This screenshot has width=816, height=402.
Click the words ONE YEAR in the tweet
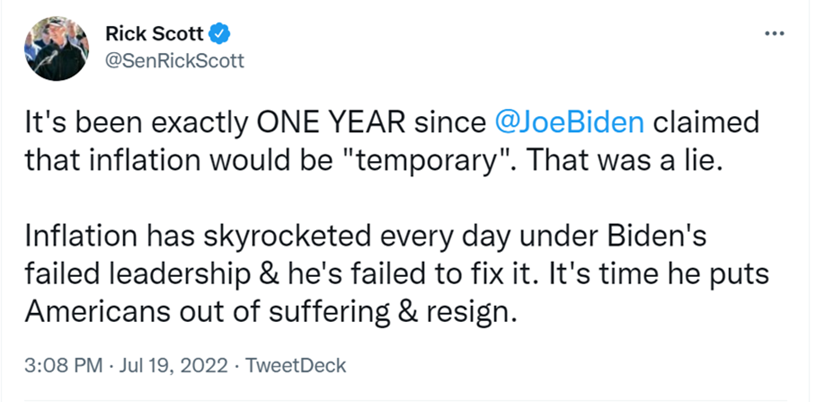(x=330, y=123)
